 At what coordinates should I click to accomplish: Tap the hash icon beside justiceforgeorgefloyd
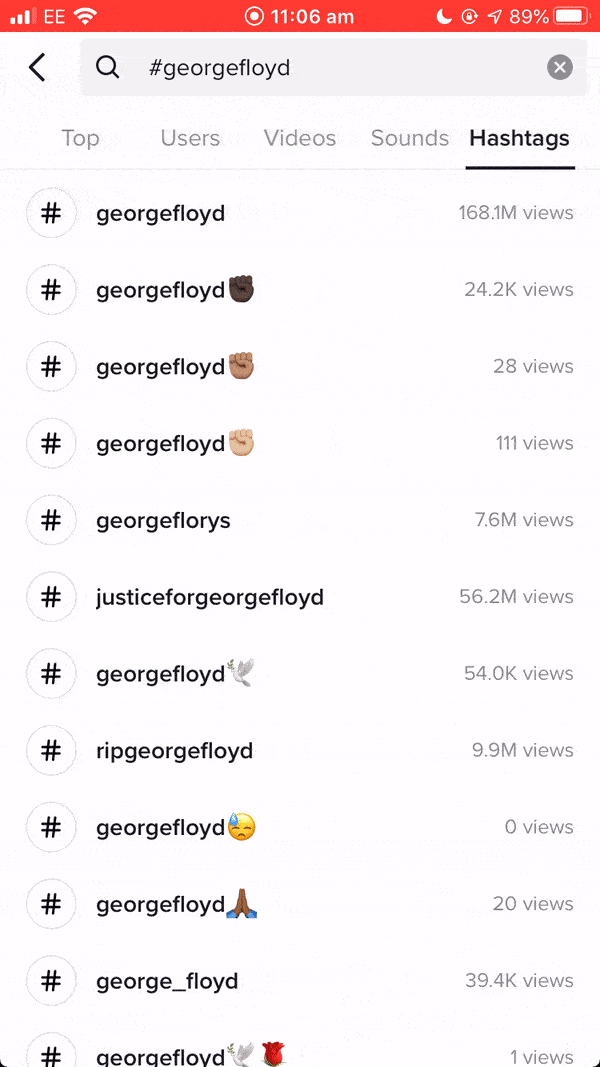(51, 597)
